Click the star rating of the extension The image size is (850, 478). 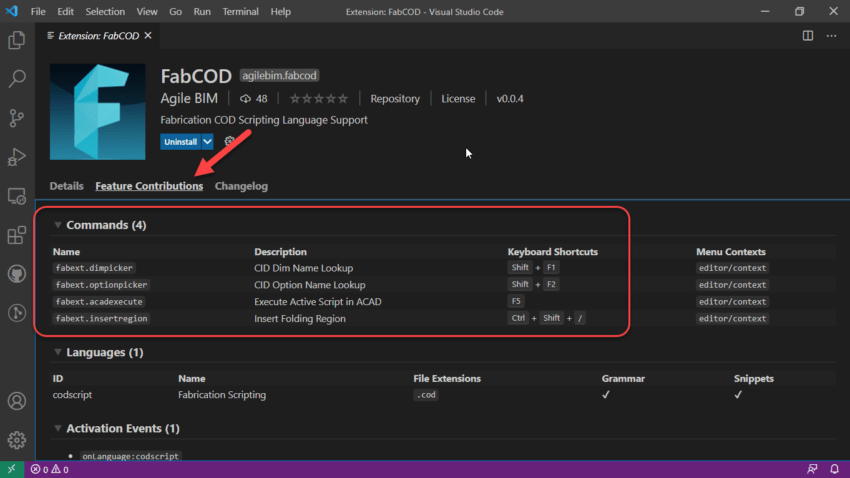pos(319,99)
